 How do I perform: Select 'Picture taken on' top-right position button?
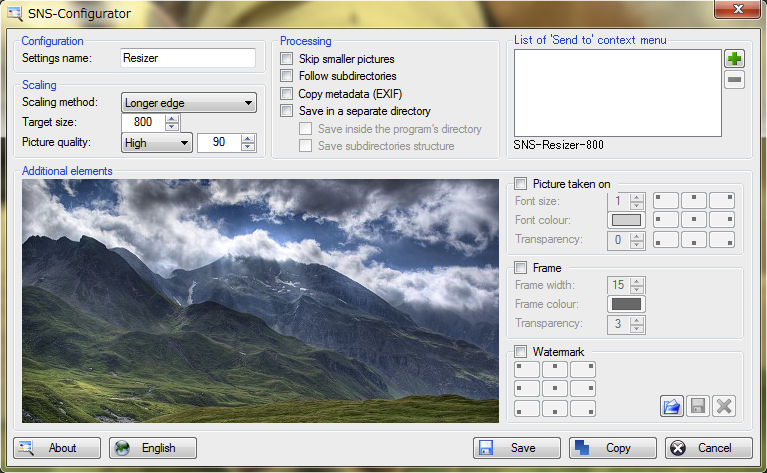pyautogui.click(x=722, y=201)
